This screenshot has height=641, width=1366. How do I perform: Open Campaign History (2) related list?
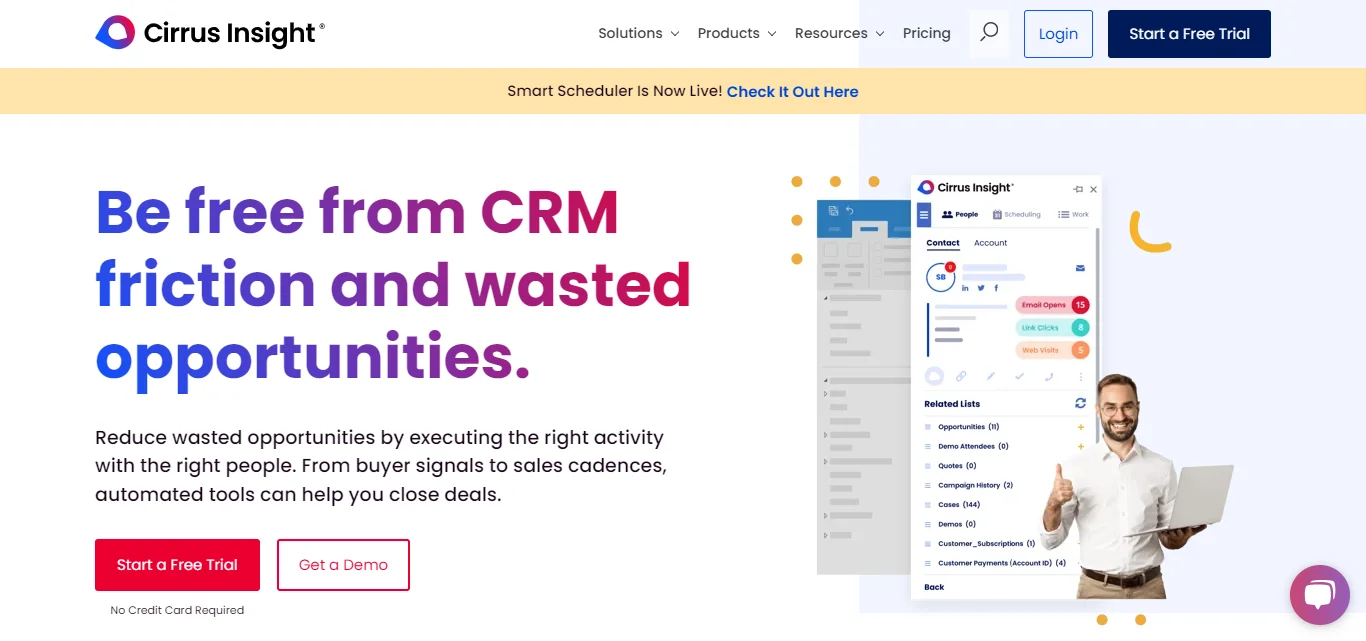[x=975, y=485]
